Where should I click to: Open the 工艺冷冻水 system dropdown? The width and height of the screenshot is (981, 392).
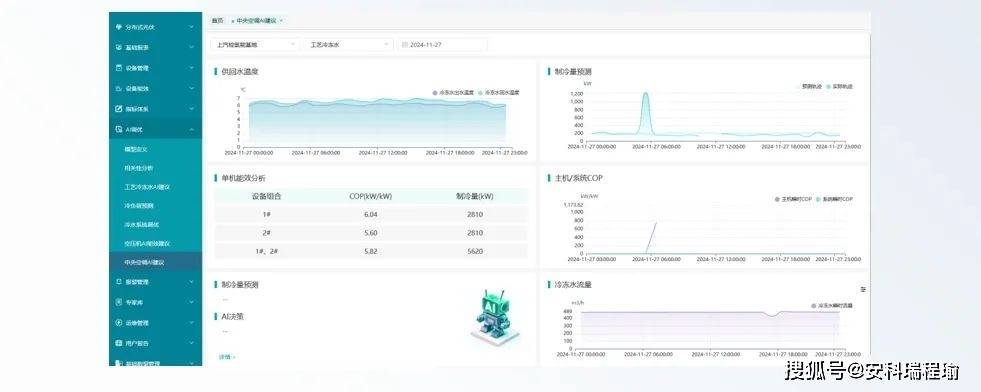click(348, 44)
